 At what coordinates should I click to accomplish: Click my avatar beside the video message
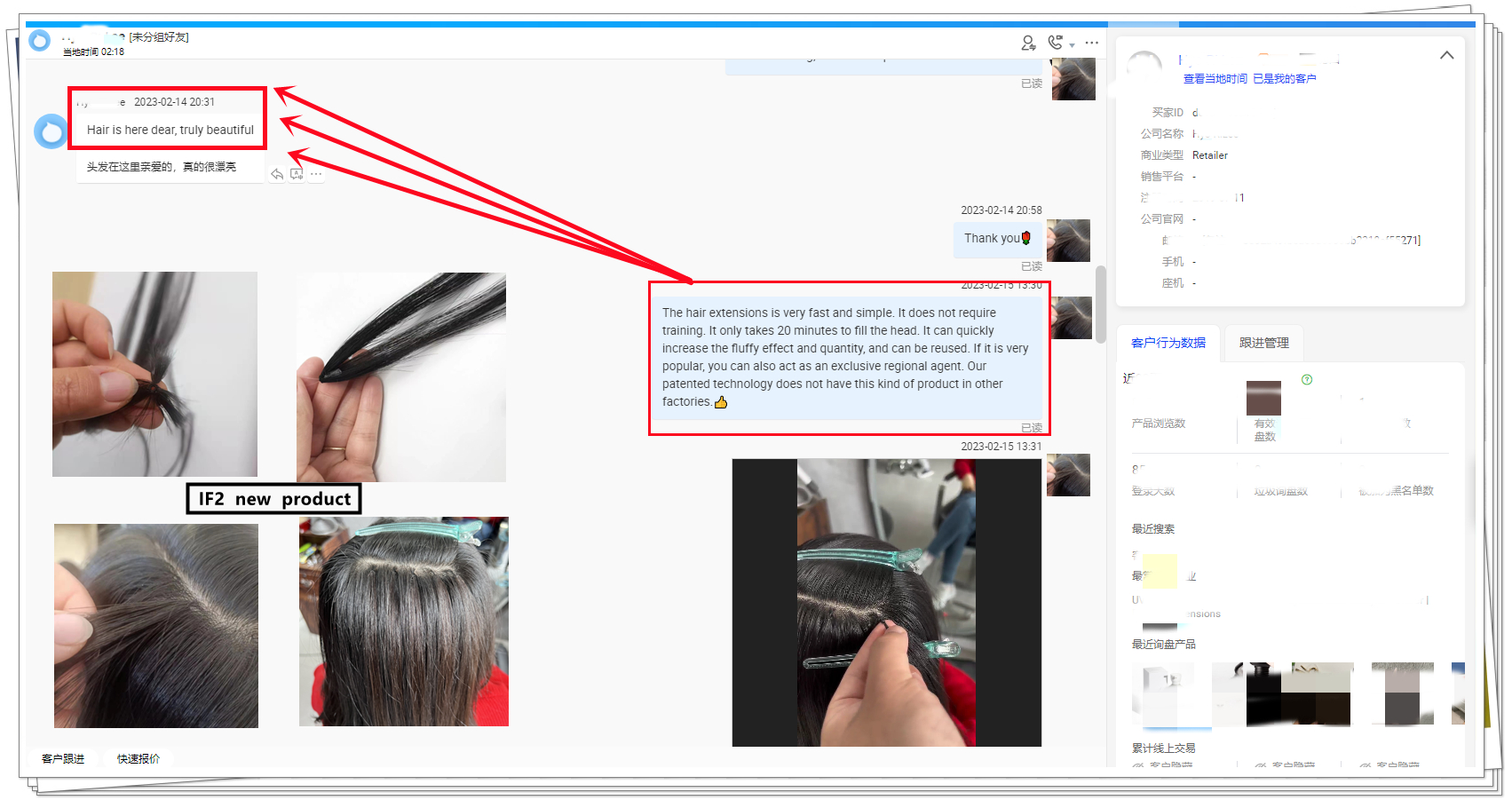[1068, 474]
